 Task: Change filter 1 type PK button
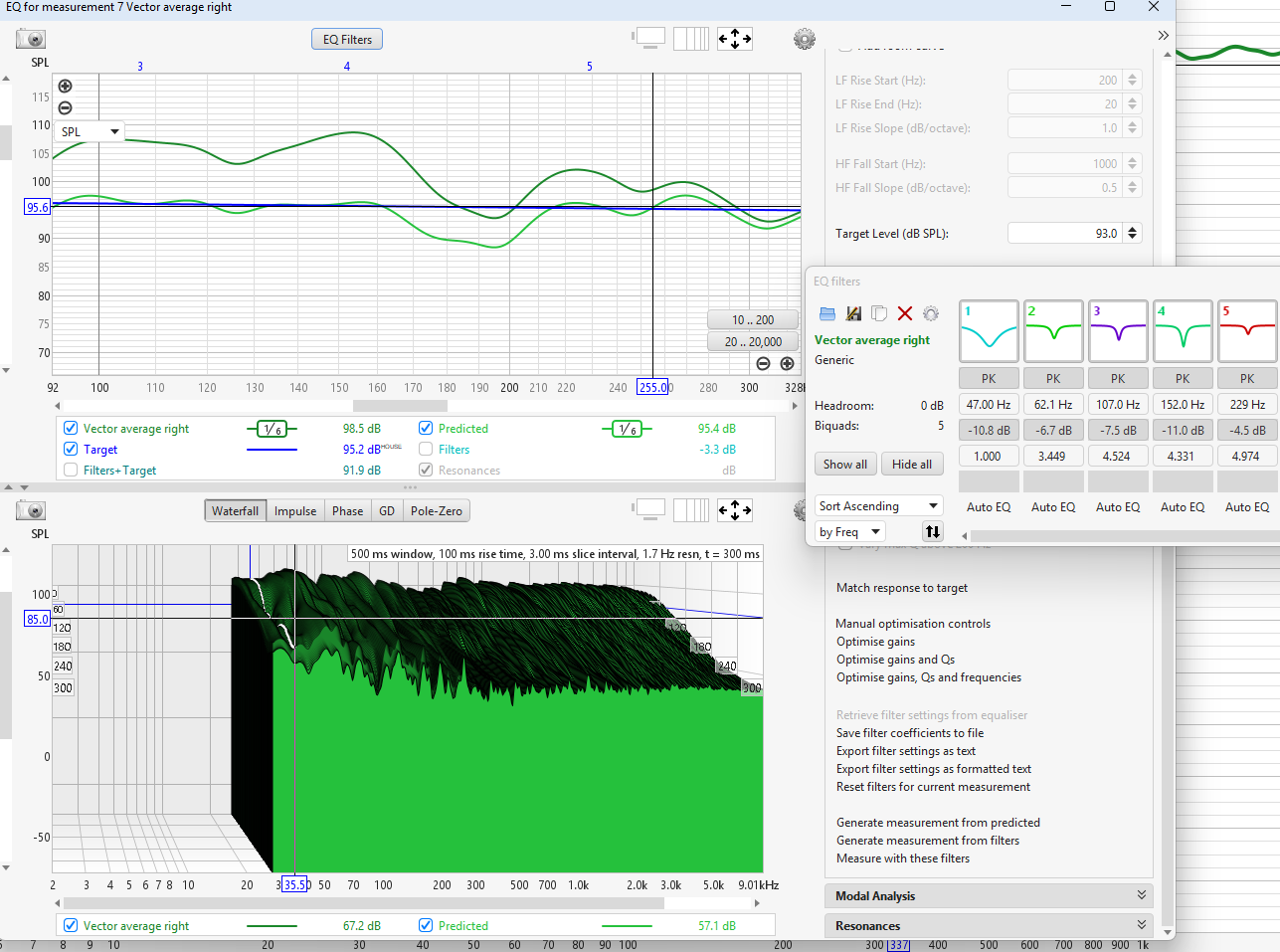pos(989,378)
